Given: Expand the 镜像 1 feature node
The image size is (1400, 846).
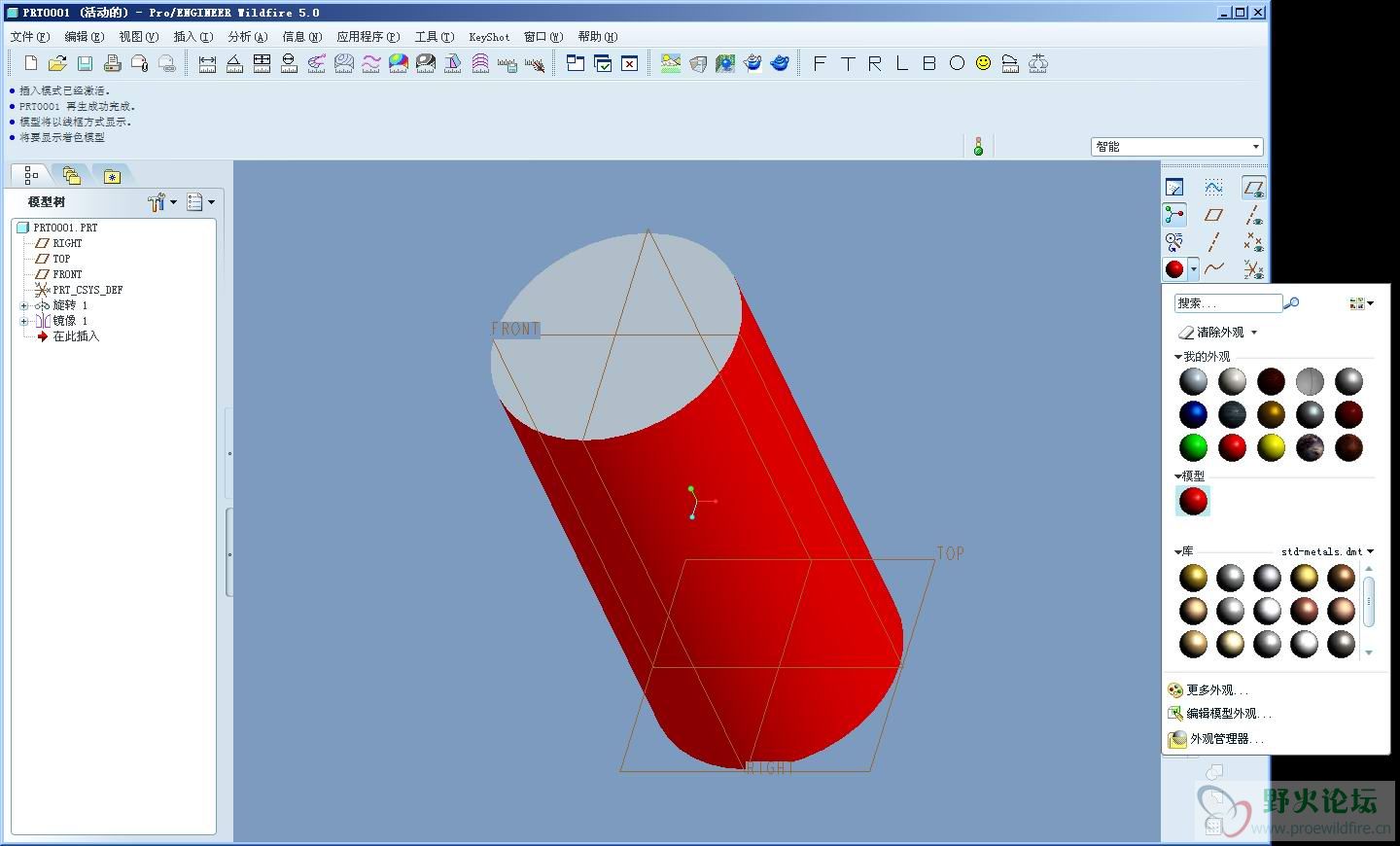Looking at the screenshot, I should tap(24, 321).
